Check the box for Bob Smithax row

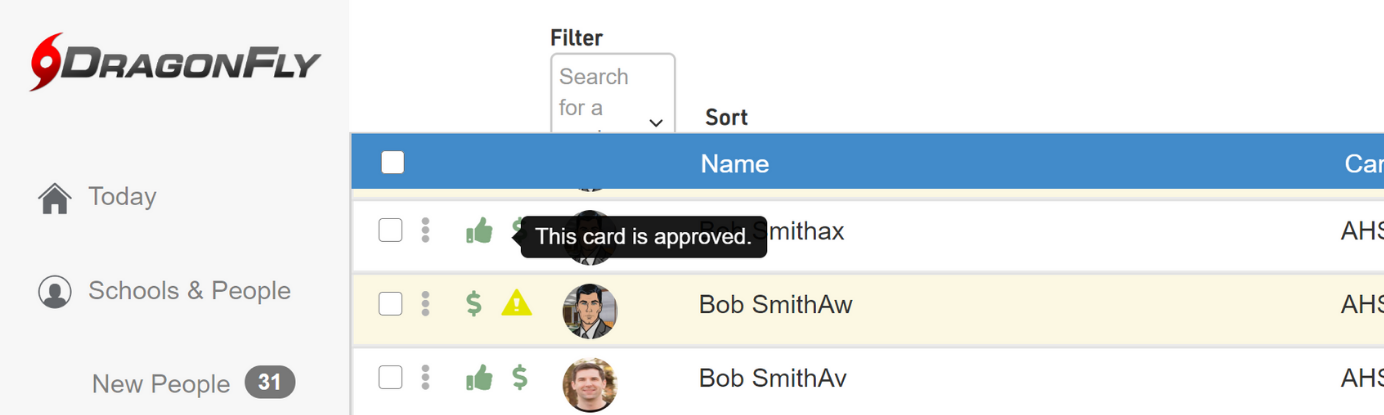[390, 231]
